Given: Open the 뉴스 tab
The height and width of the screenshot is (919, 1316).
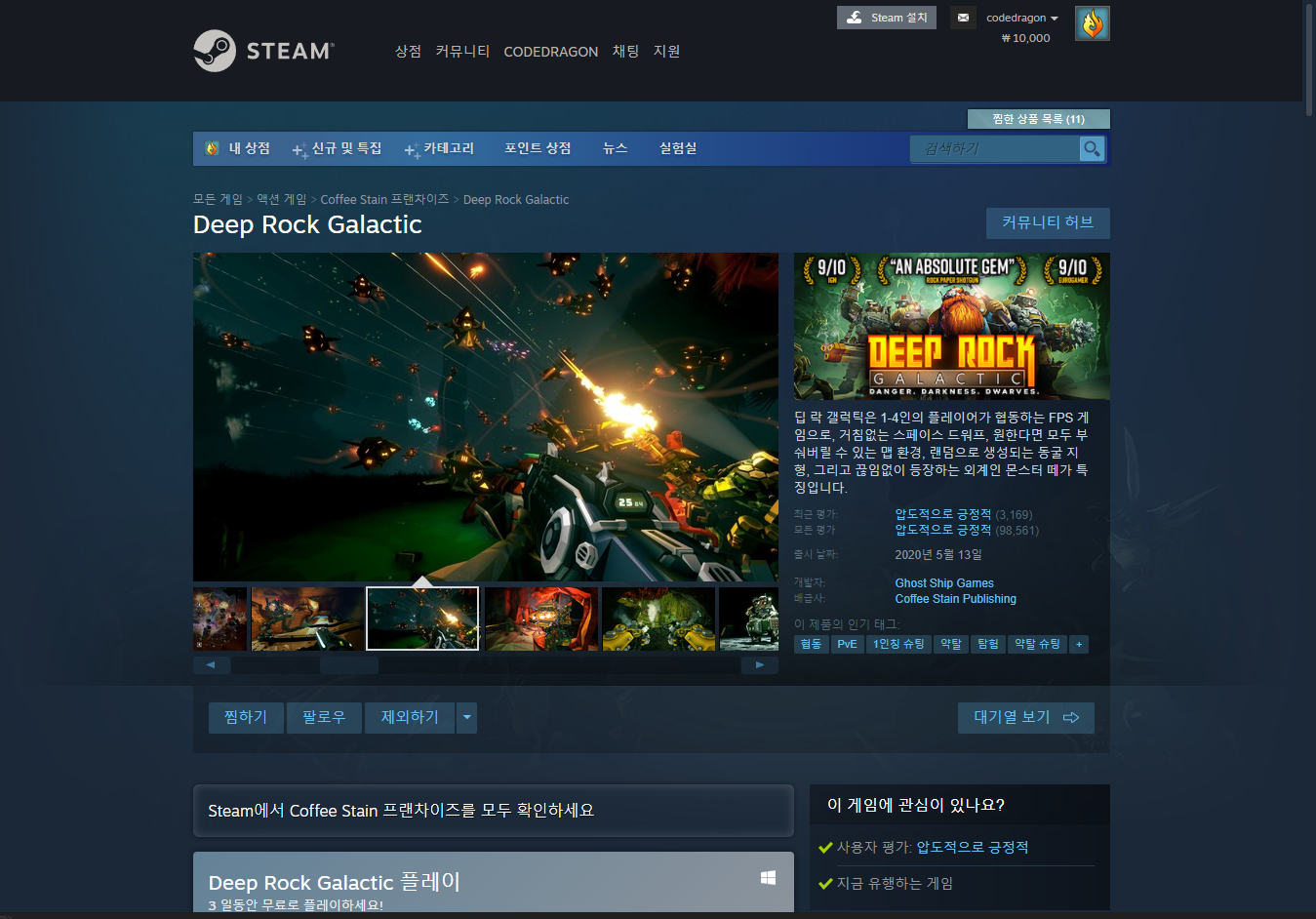Looking at the screenshot, I should 615,148.
